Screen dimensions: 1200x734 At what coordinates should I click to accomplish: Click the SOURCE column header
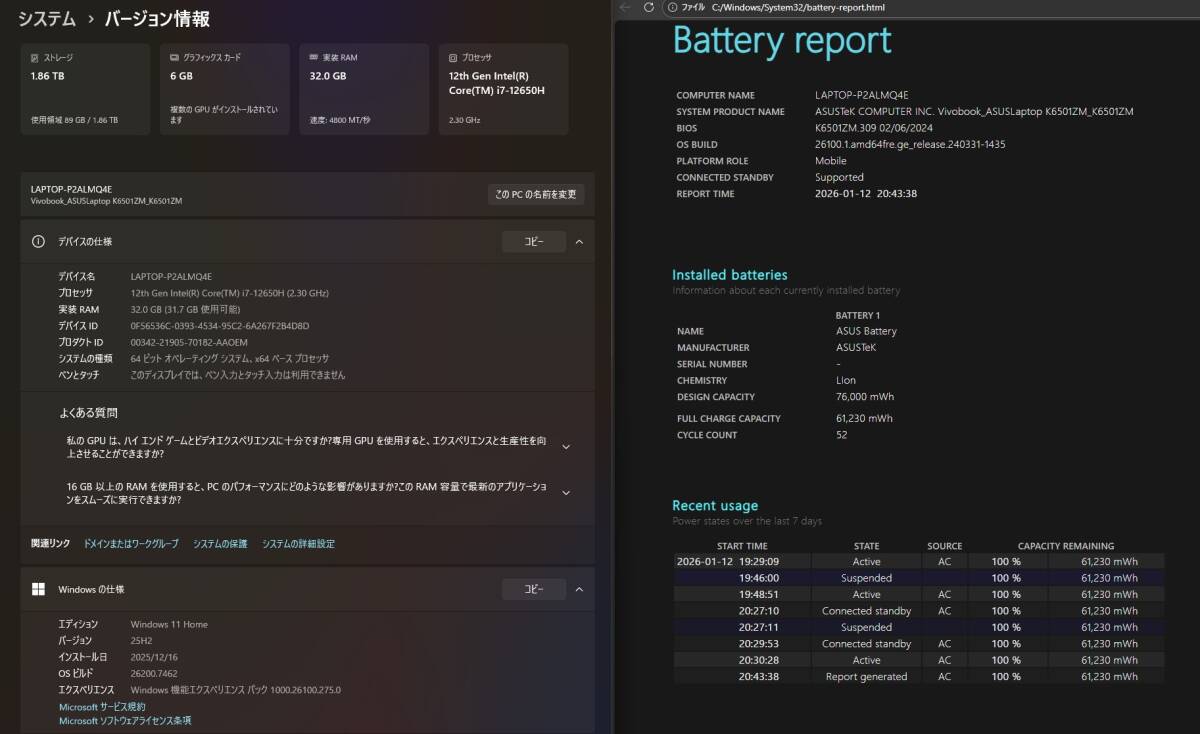(944, 546)
